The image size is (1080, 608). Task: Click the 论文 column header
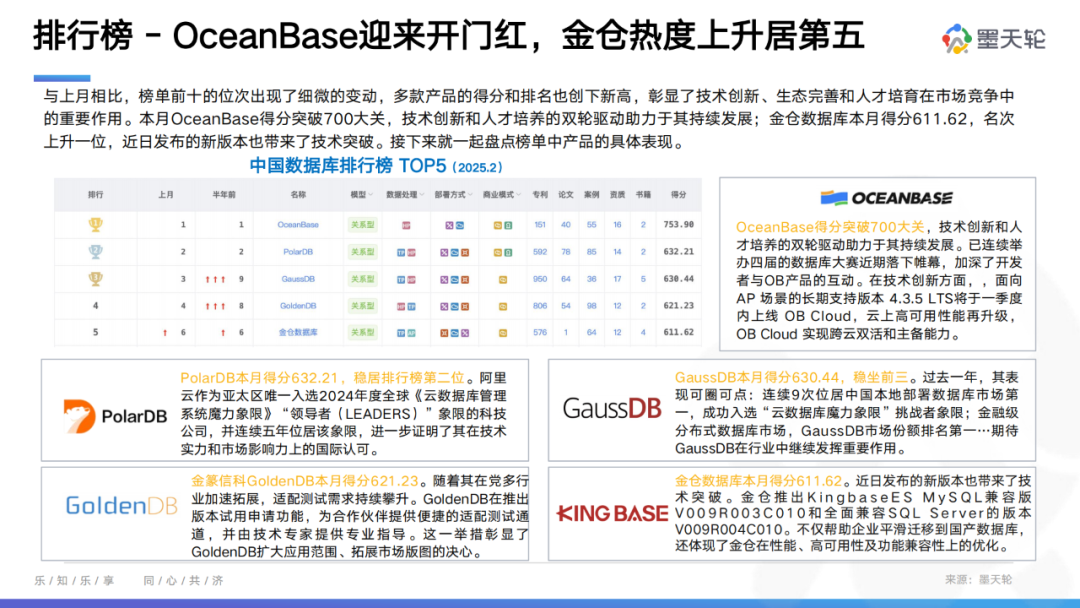[x=565, y=195]
